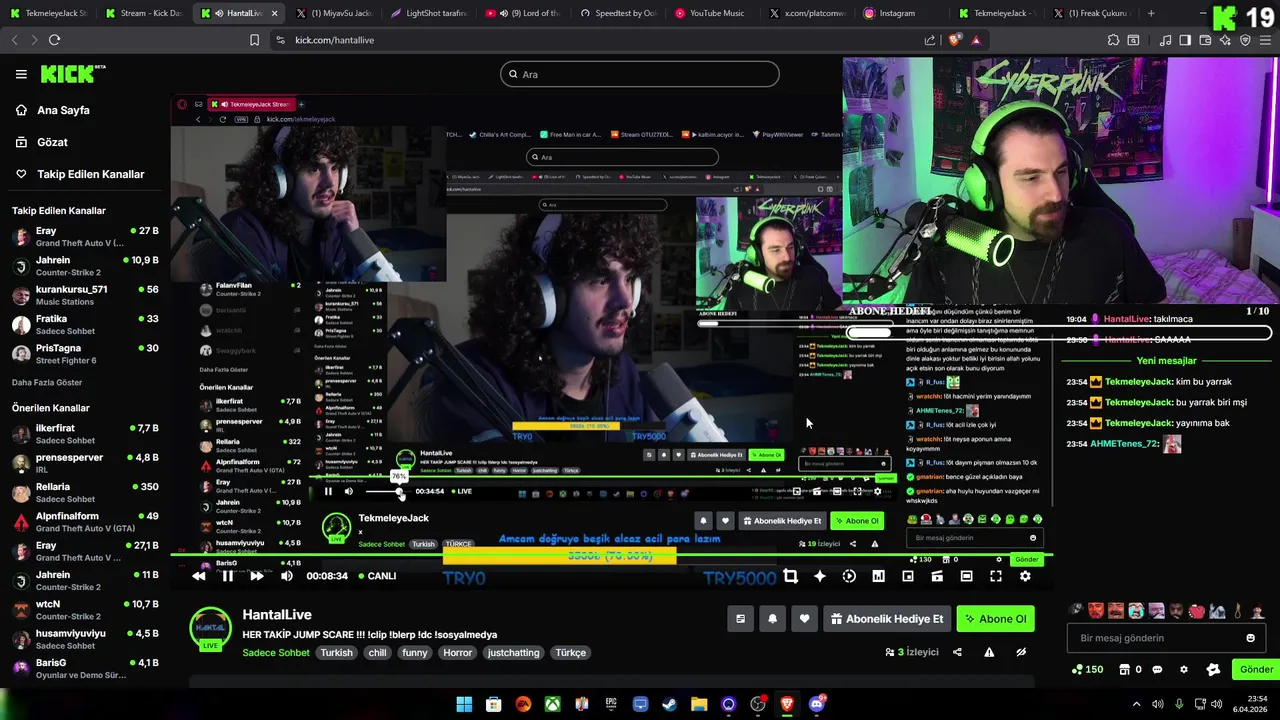Select the justchatting tag
This screenshot has width=1280, height=720.
coord(513,653)
